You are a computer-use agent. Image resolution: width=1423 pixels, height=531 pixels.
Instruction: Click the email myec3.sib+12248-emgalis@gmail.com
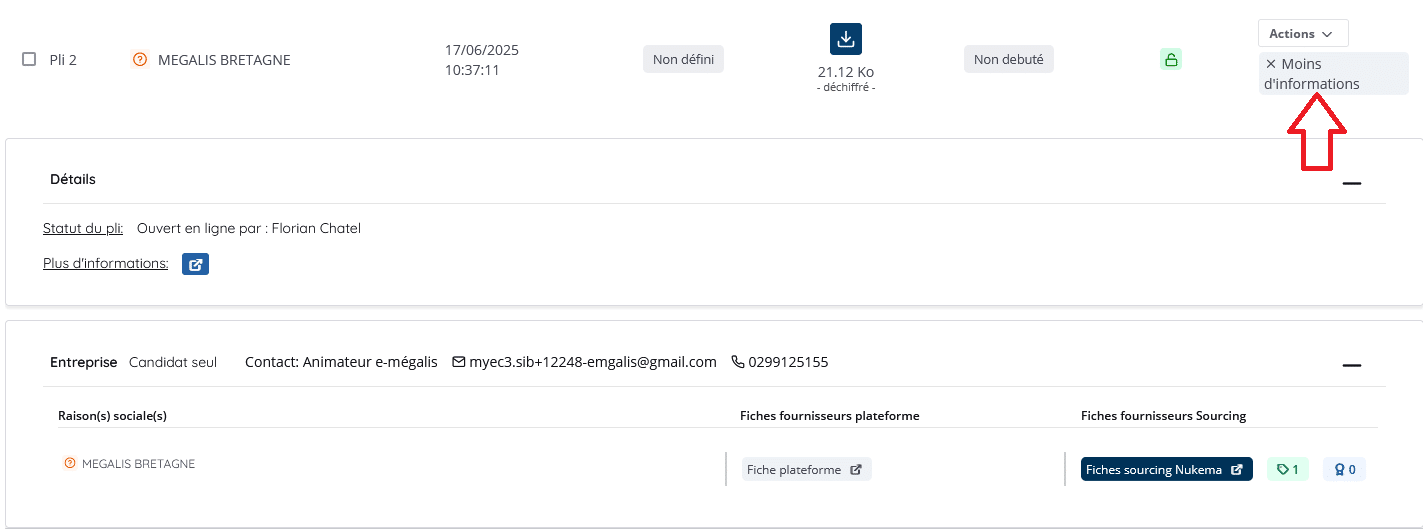pyautogui.click(x=593, y=362)
